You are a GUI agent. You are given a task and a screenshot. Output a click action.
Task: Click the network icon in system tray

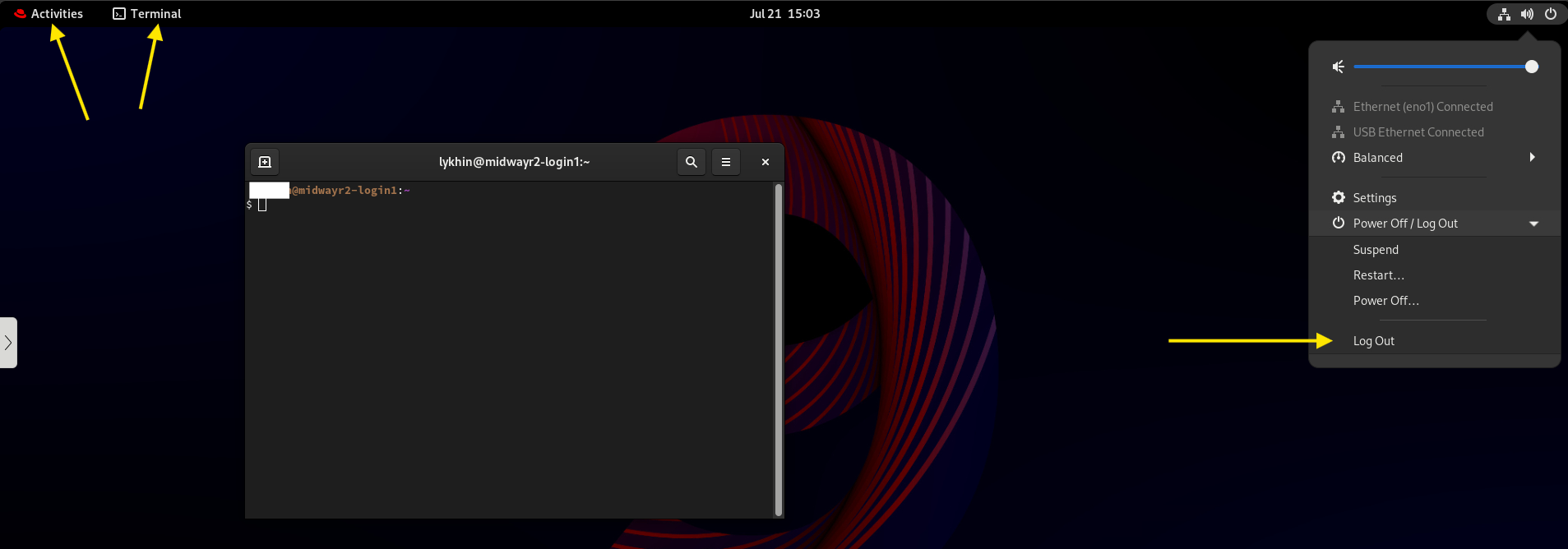(x=1504, y=14)
